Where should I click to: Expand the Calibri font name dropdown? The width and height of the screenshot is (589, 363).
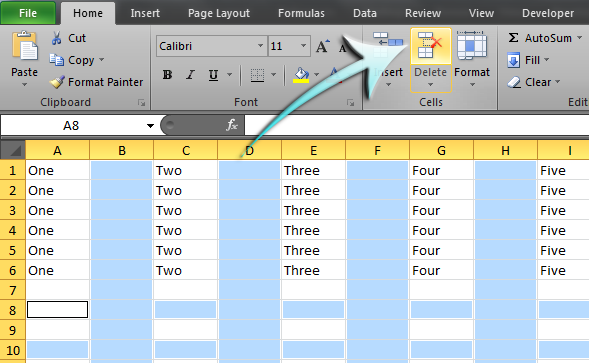point(260,46)
